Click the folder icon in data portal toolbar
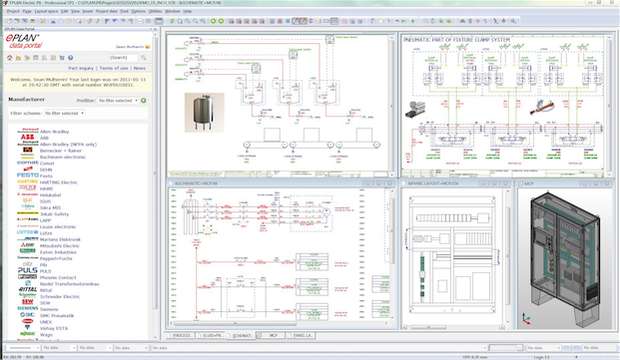 tap(18, 58)
